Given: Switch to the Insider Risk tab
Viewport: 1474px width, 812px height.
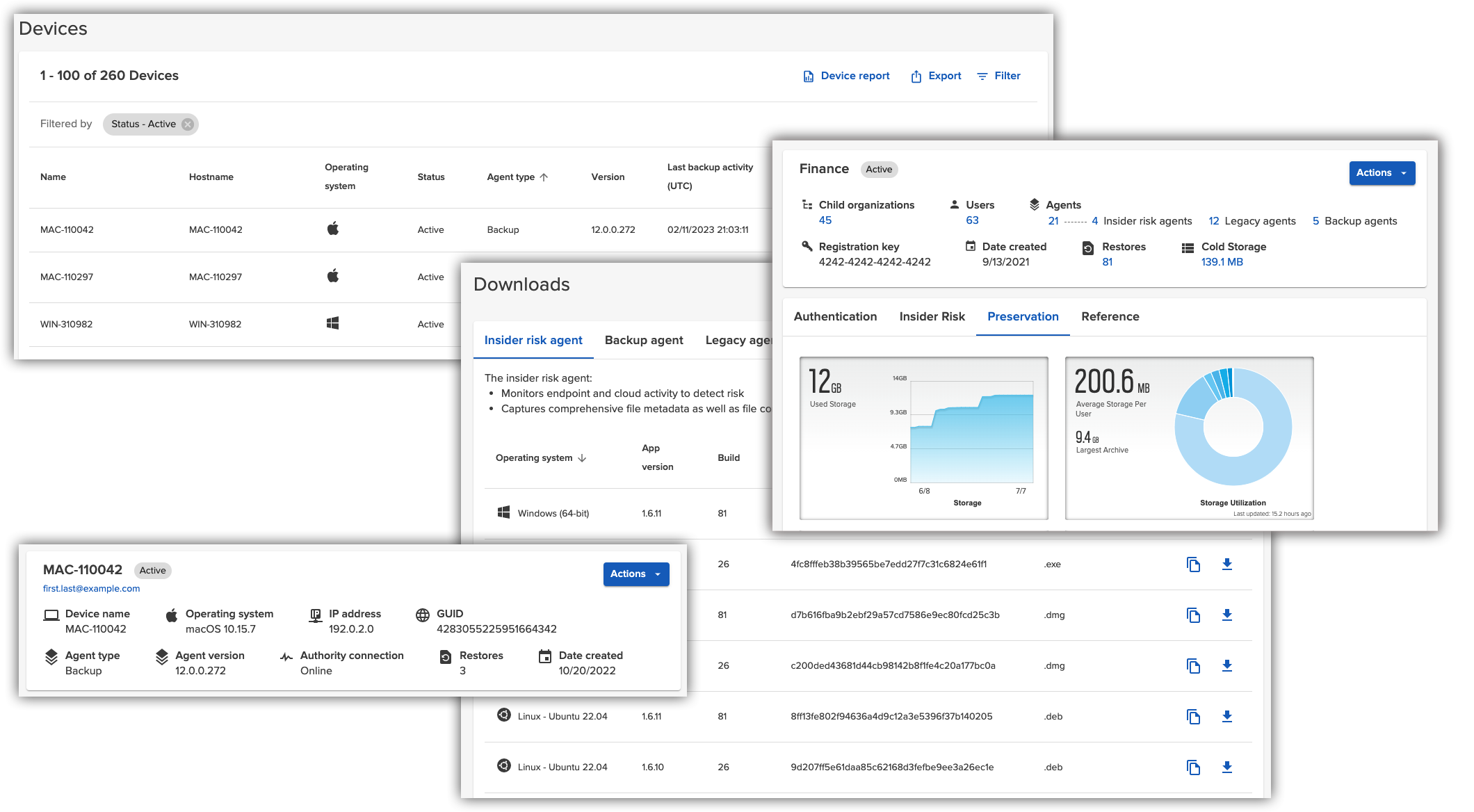Looking at the screenshot, I should tap(932, 317).
